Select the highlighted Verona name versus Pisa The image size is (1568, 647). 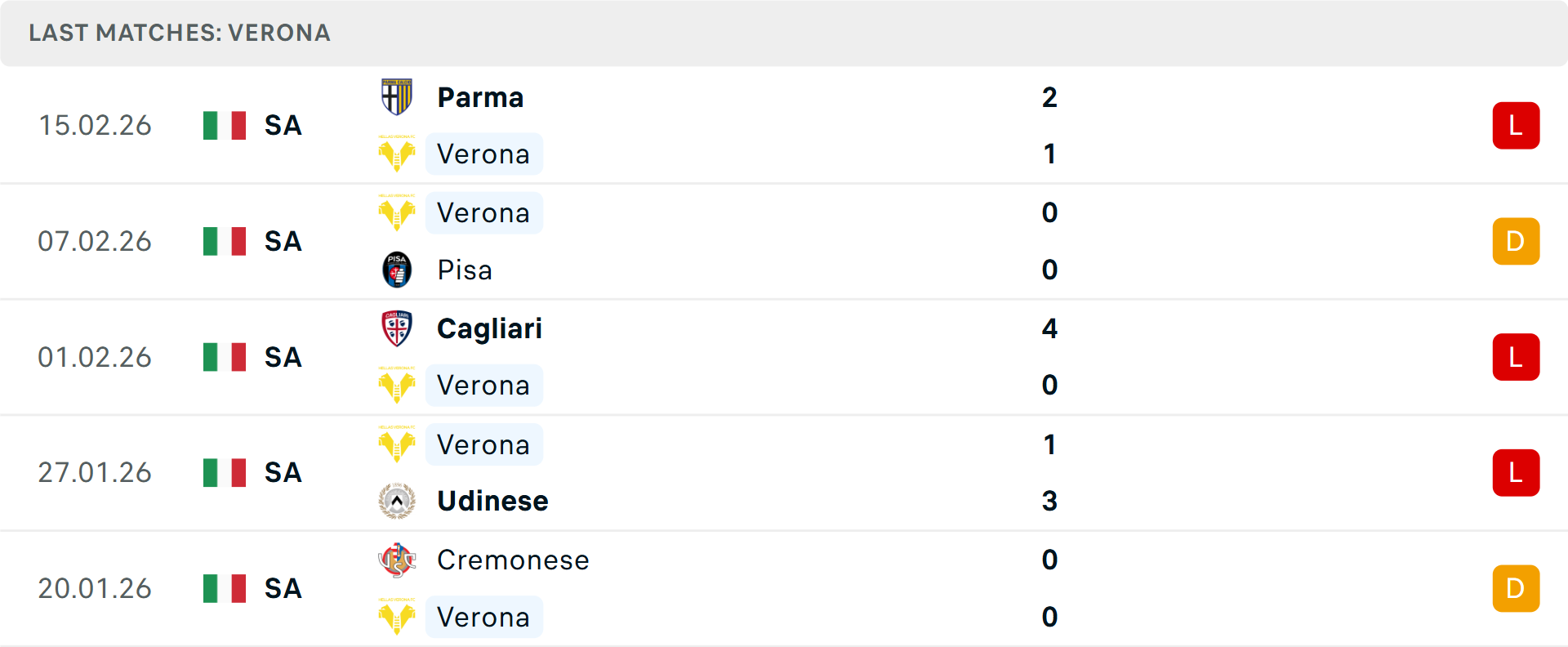tap(483, 212)
